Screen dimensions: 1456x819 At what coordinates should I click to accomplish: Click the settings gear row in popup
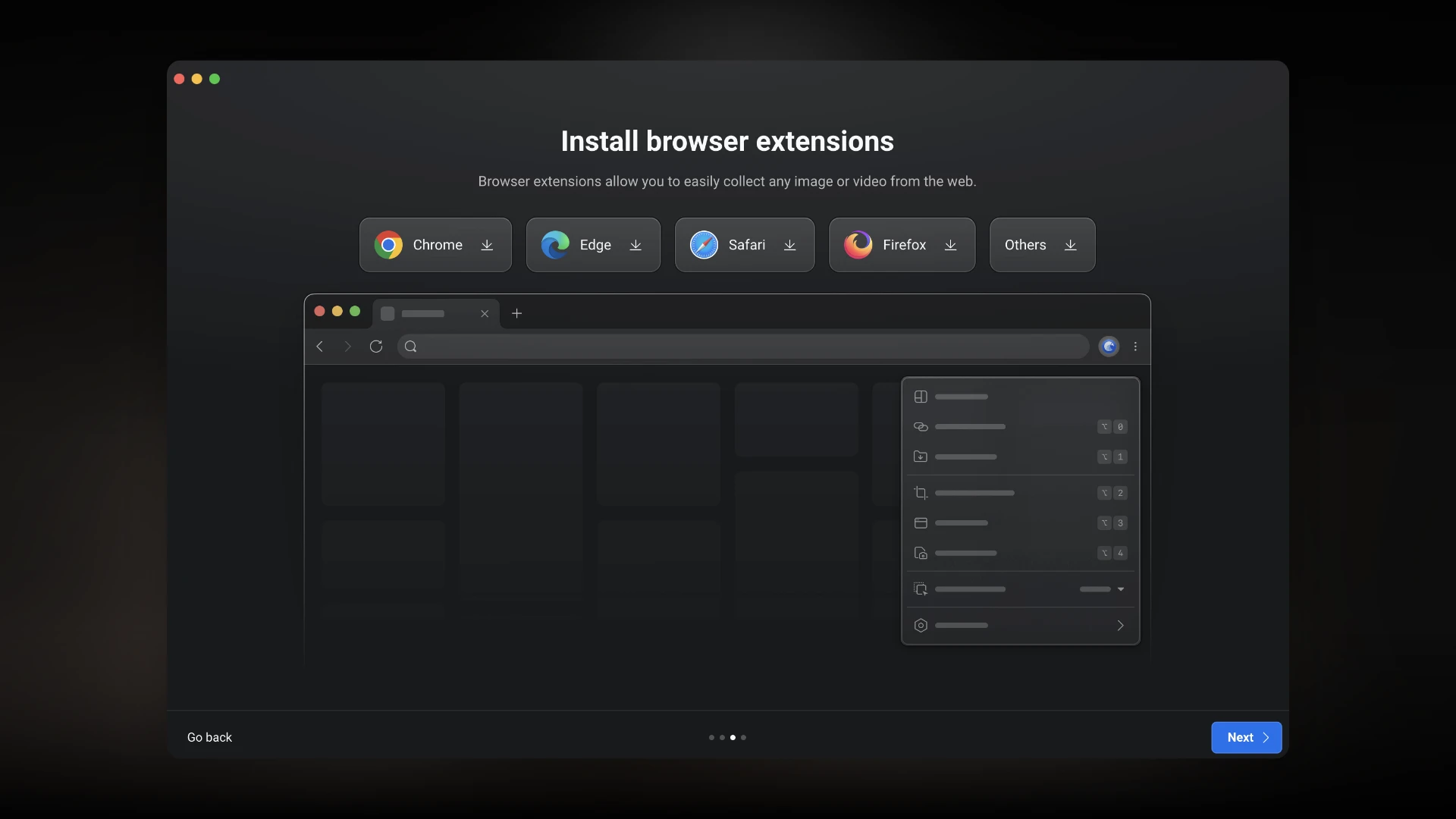(1020, 626)
